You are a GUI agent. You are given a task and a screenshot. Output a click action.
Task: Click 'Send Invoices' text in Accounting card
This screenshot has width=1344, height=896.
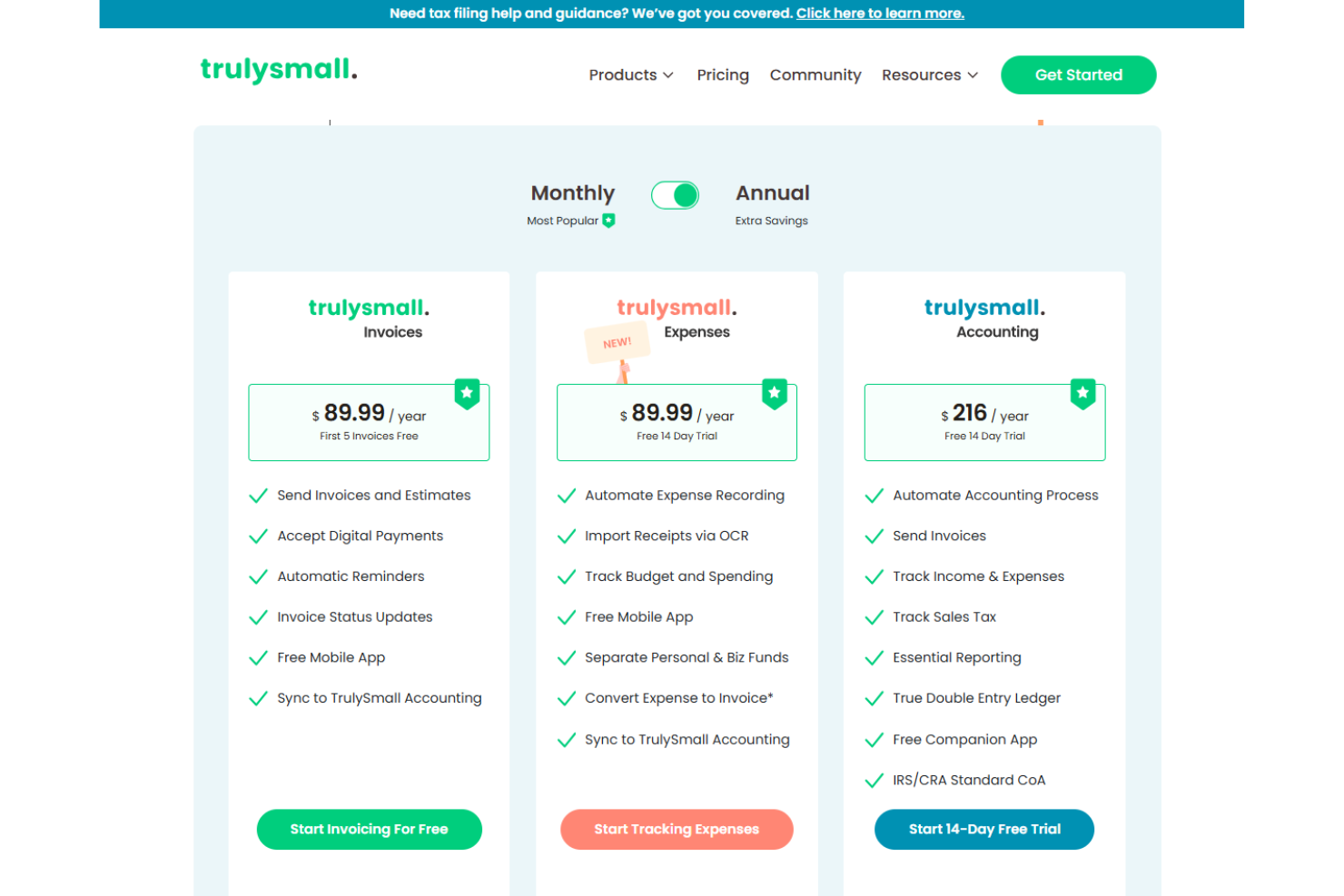pos(940,537)
